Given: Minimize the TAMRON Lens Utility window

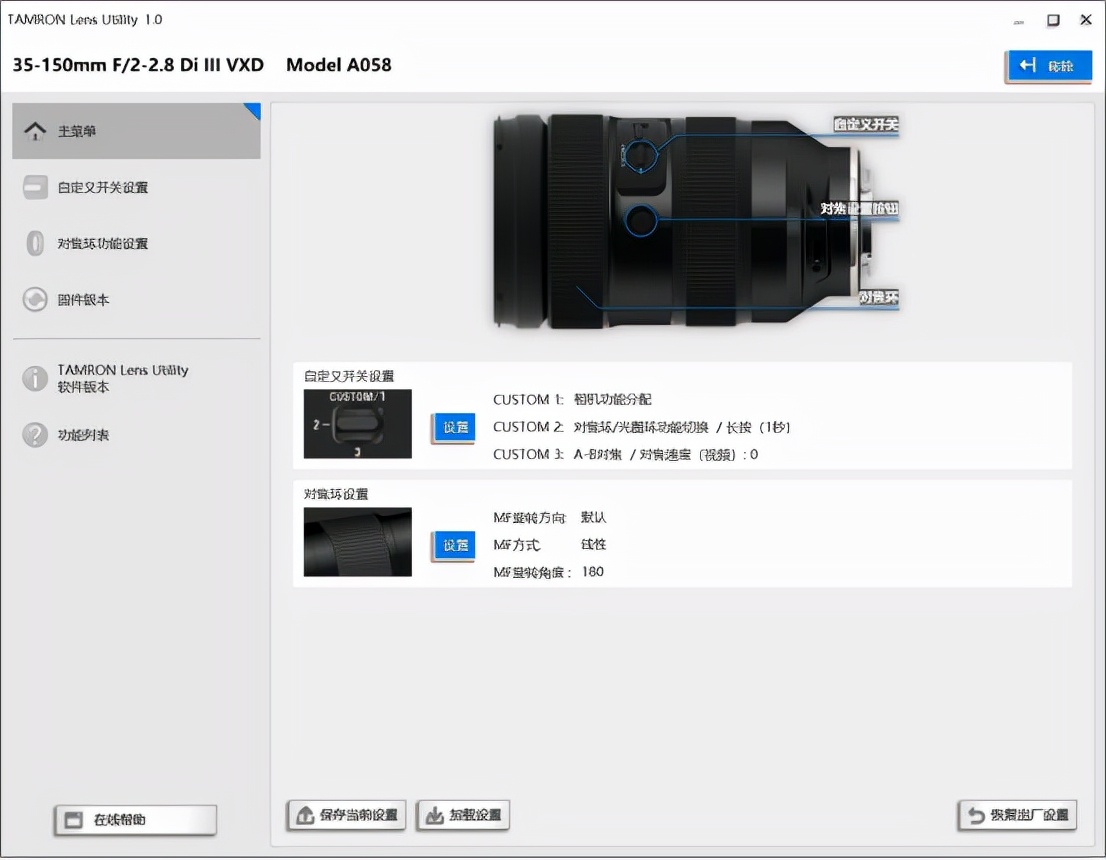Looking at the screenshot, I should 1019,21.
